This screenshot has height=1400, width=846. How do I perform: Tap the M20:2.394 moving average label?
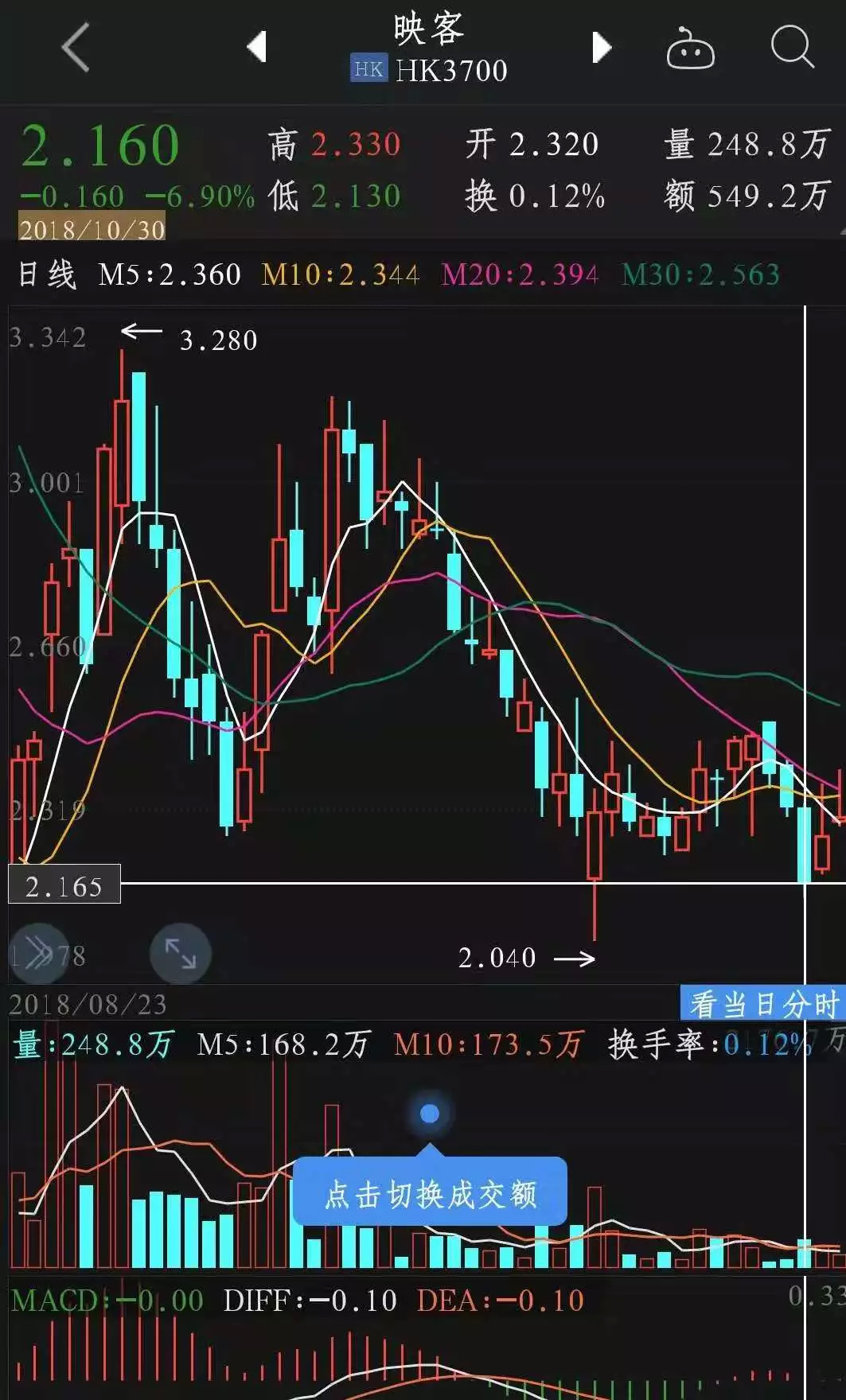tap(520, 275)
